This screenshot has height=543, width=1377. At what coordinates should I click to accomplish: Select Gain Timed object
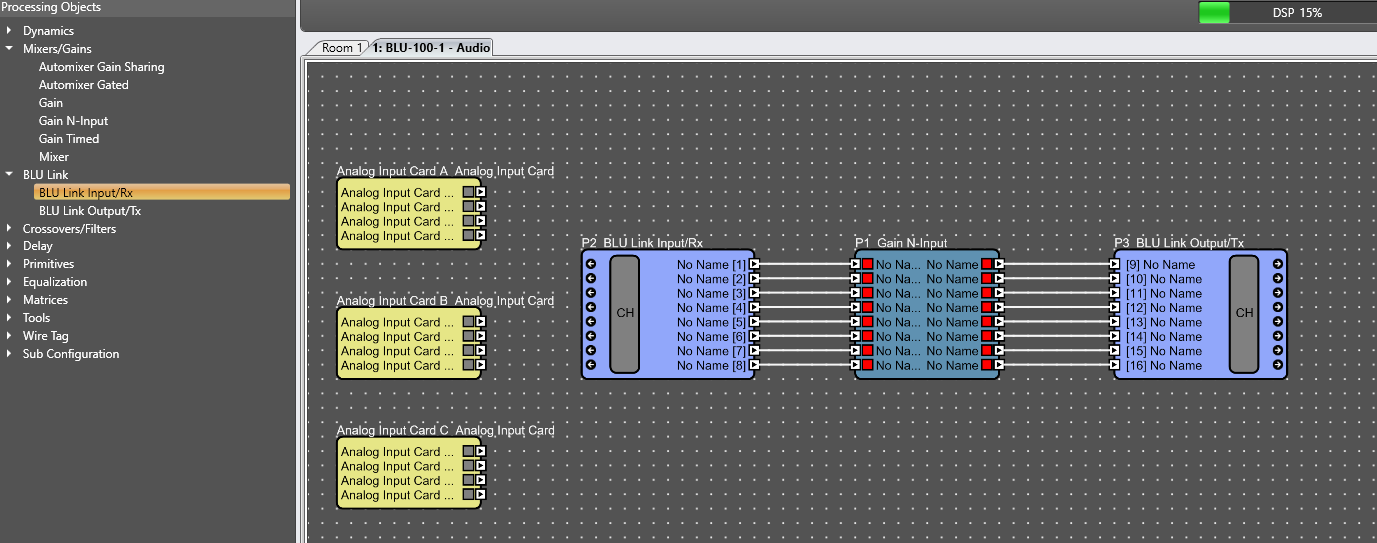69,139
